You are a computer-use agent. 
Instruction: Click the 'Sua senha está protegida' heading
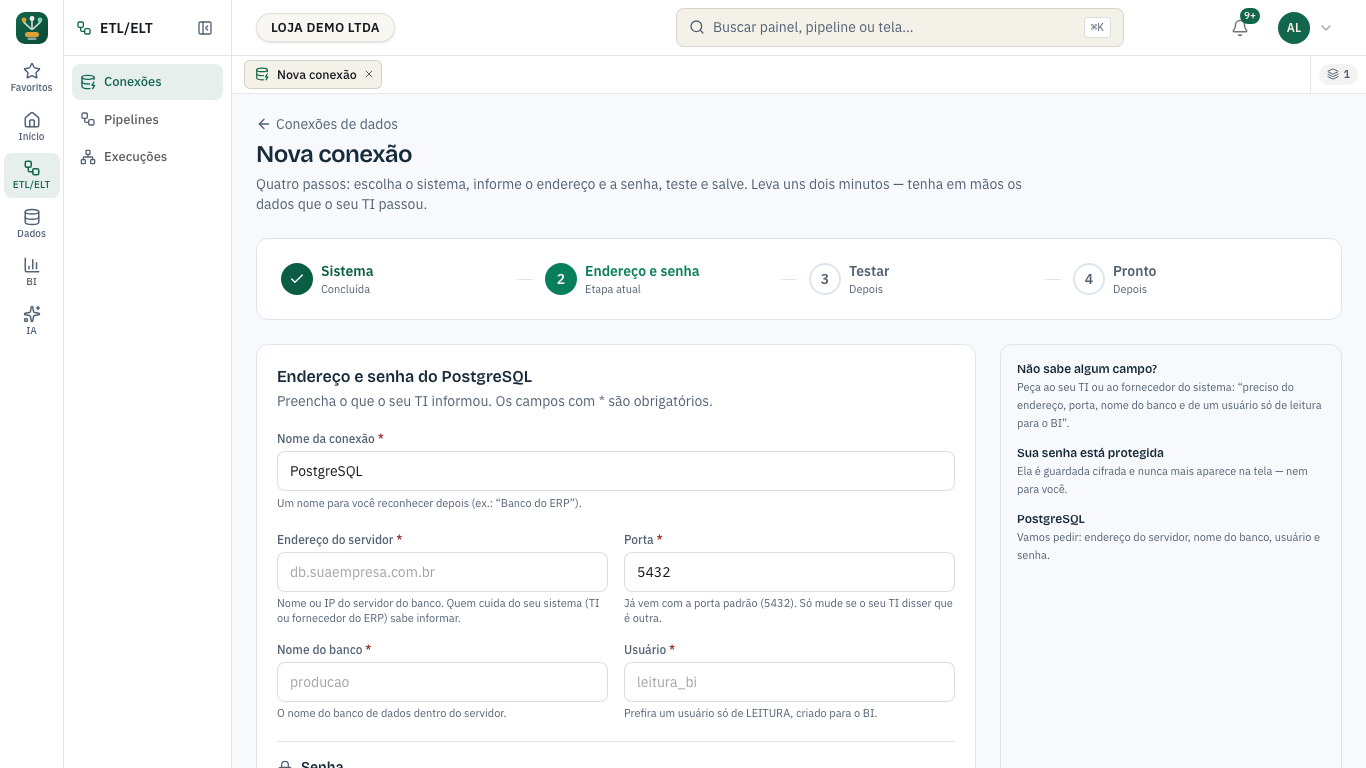(1090, 453)
